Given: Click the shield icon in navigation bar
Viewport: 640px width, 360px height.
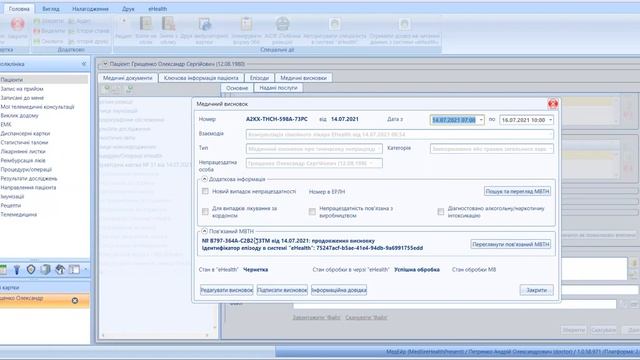Looking at the screenshot, I should click(31, 269).
